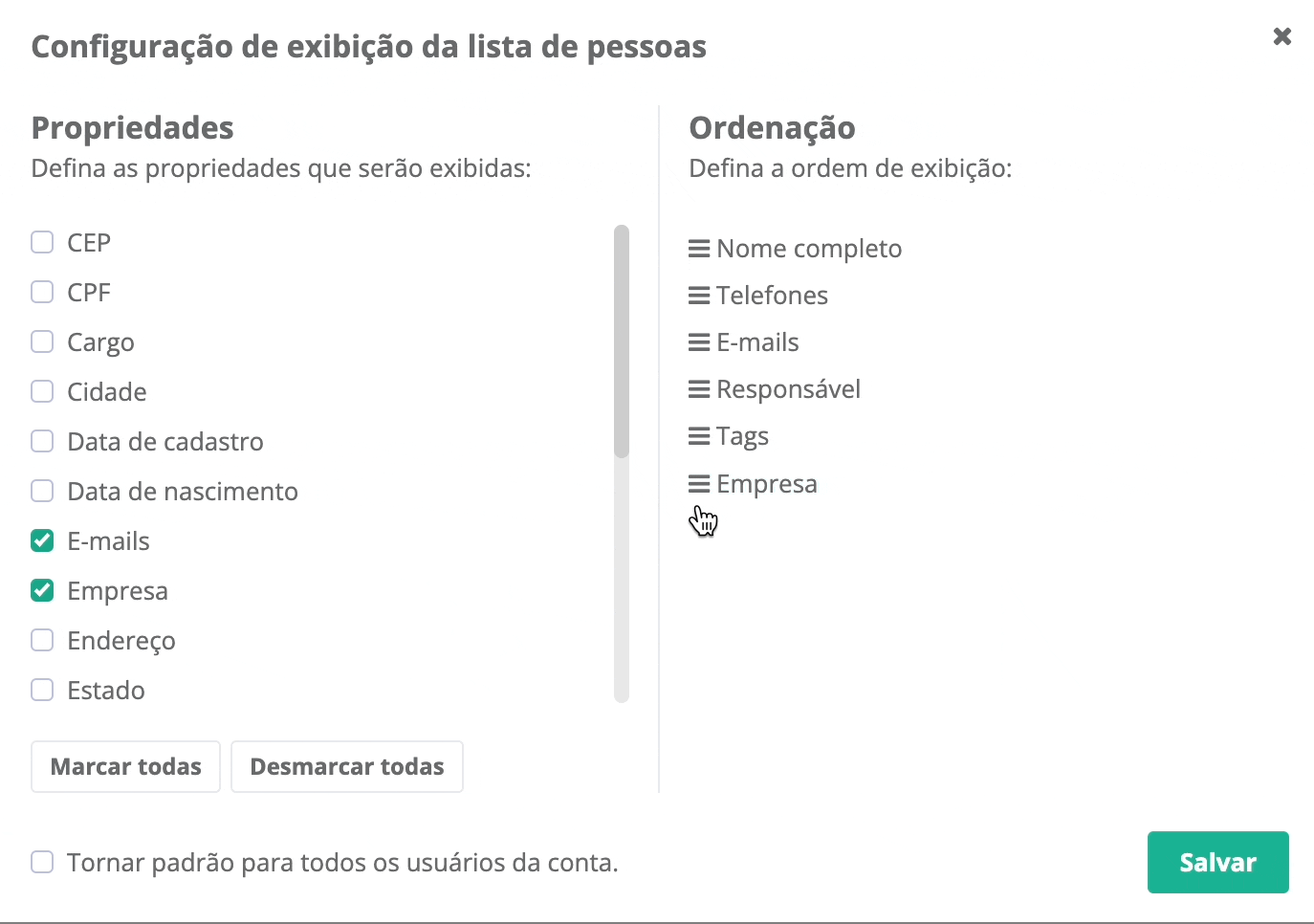Tick the Cargo checkbox
The width and height of the screenshot is (1314, 924).
[42, 341]
